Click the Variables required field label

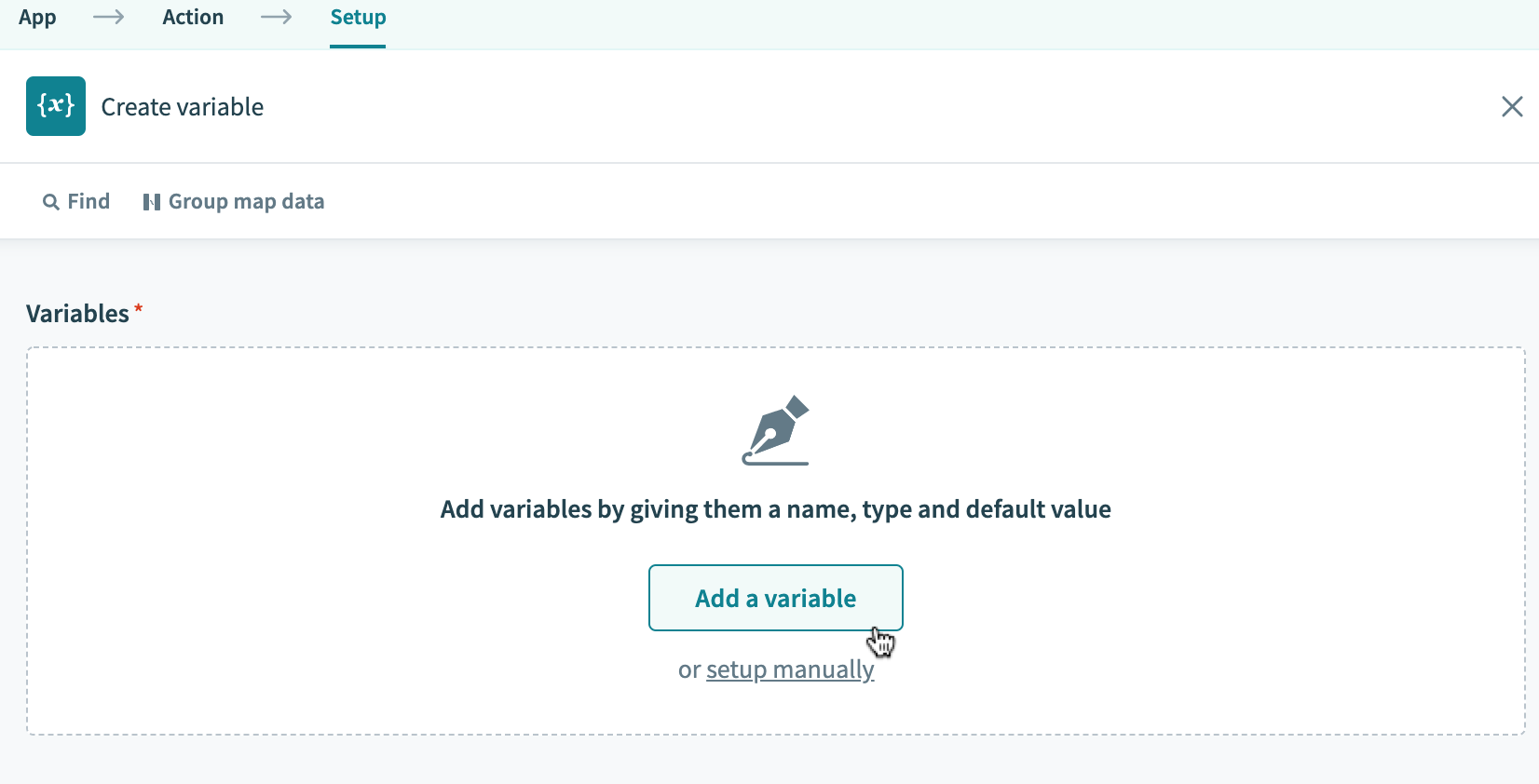pyautogui.click(x=77, y=313)
